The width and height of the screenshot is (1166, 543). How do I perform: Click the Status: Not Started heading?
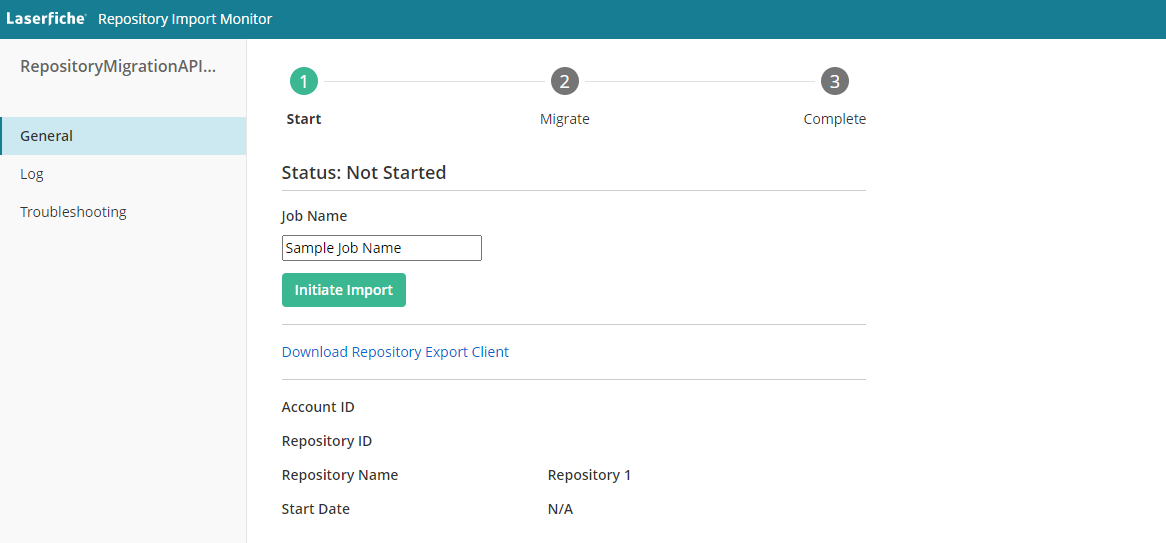pyautogui.click(x=364, y=173)
